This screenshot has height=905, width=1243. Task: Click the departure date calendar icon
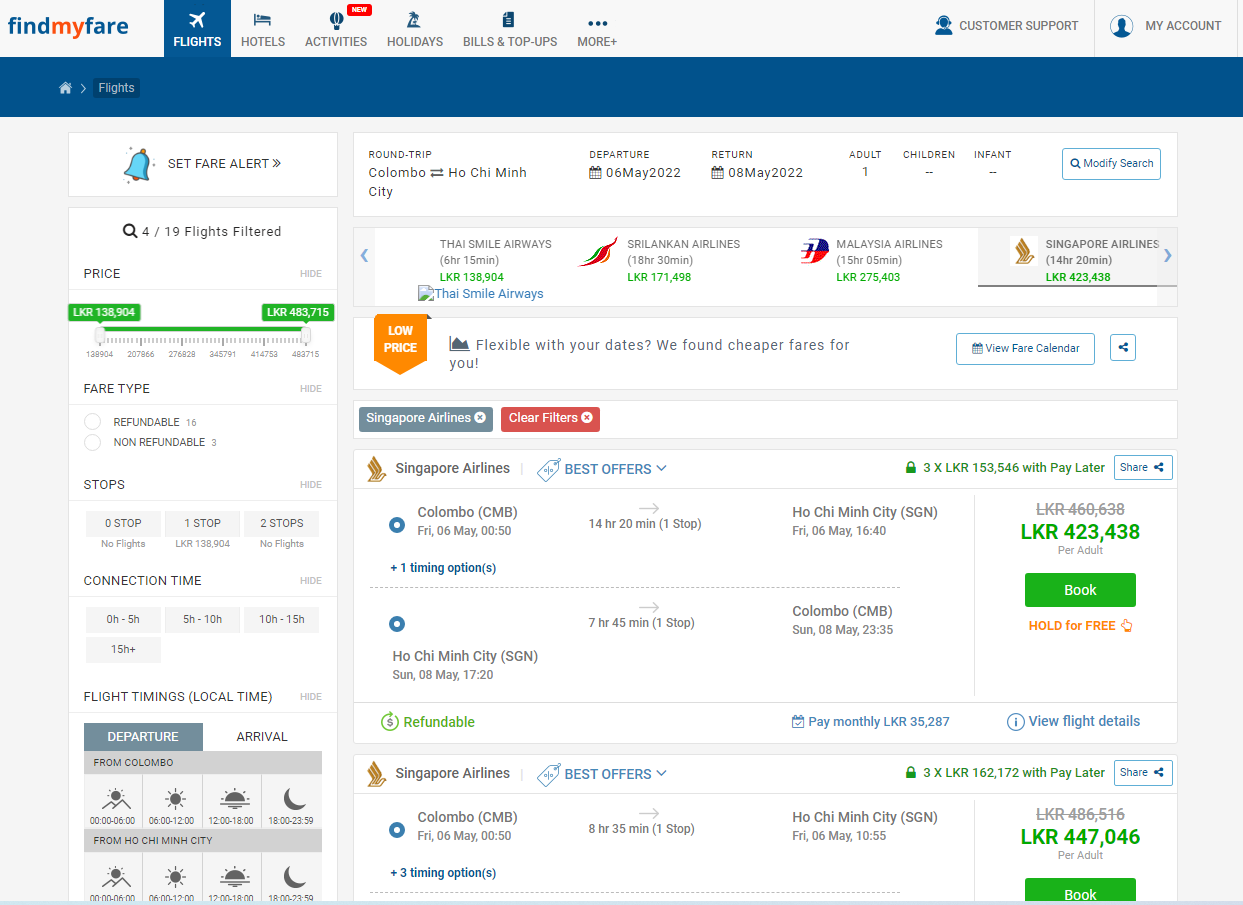tap(595, 173)
